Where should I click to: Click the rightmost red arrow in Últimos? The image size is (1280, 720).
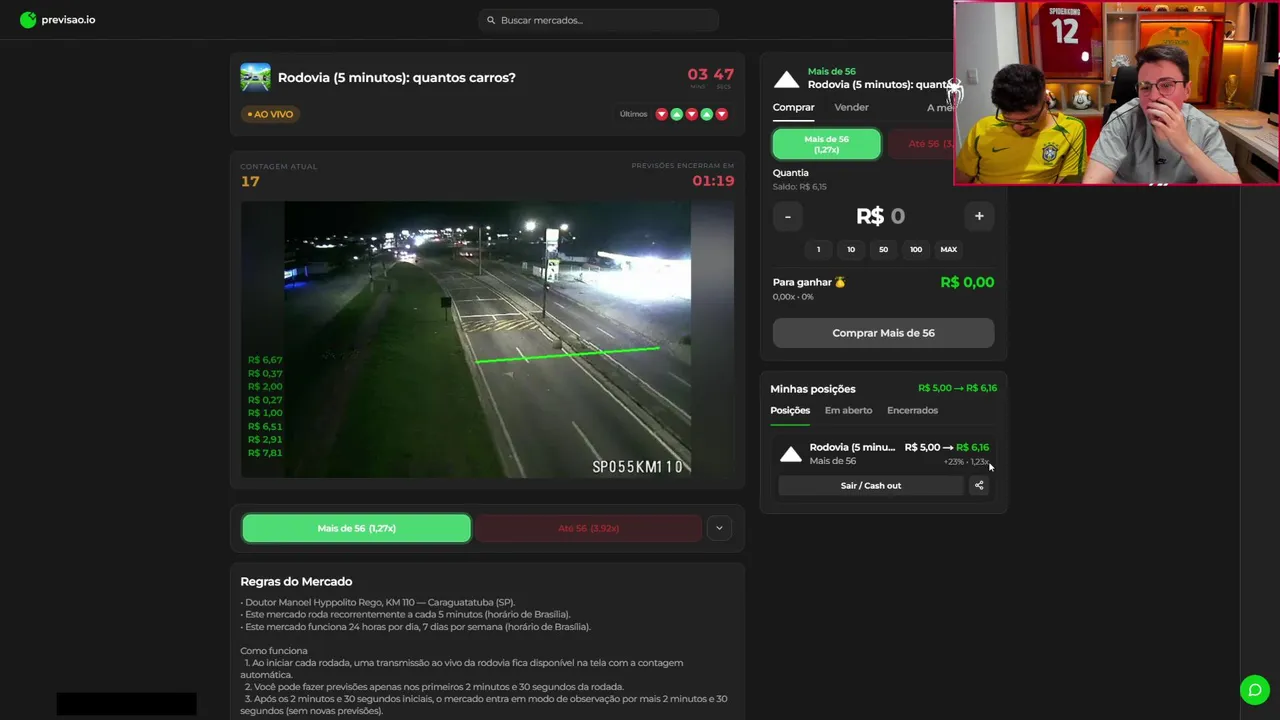721,114
